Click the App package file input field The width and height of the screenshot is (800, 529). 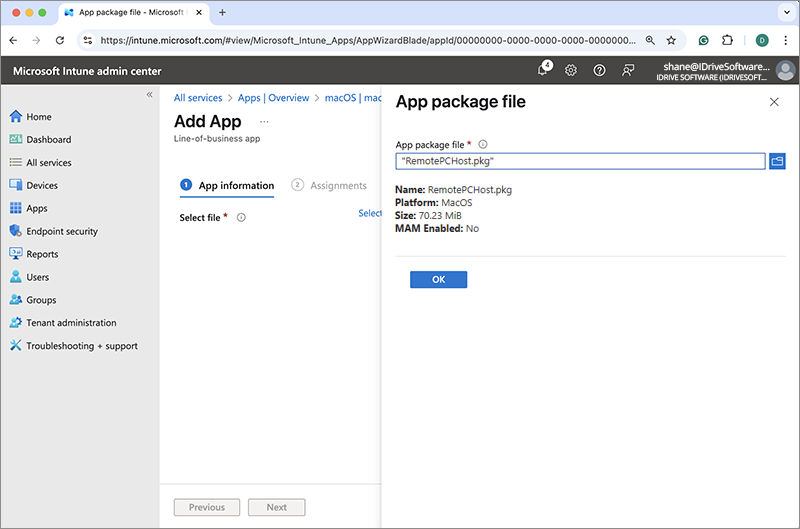[580, 161]
